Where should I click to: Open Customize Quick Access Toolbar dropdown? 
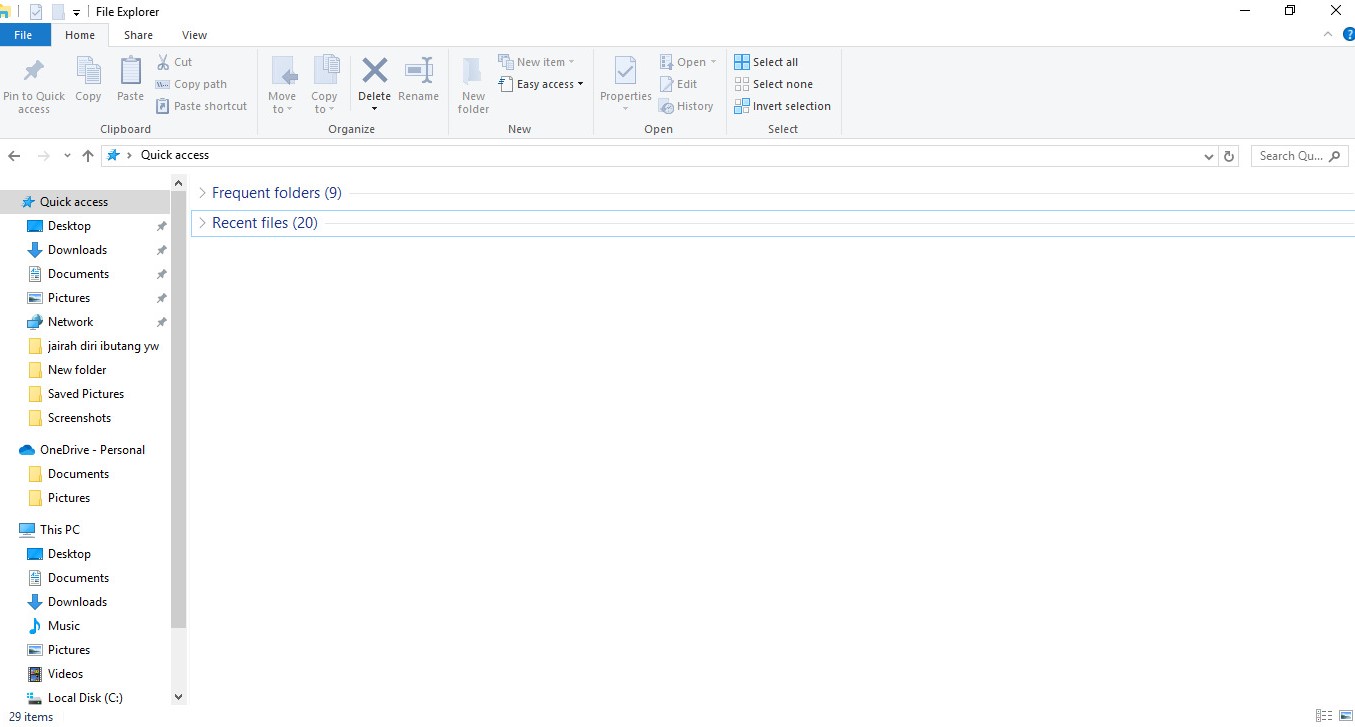point(77,12)
